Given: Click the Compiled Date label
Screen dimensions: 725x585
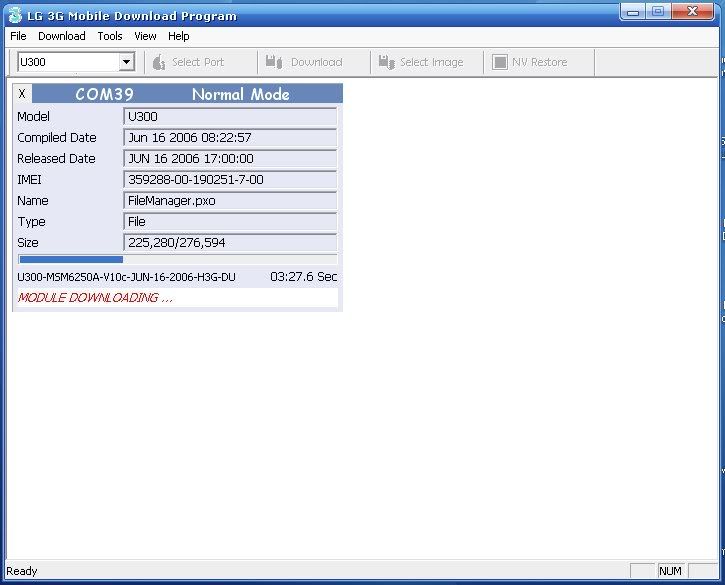Looking at the screenshot, I should [57, 138].
